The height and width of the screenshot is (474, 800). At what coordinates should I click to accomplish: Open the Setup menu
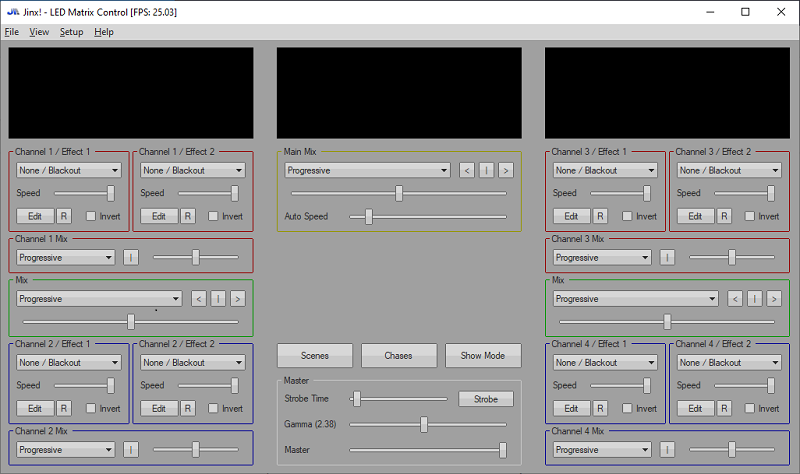(71, 32)
